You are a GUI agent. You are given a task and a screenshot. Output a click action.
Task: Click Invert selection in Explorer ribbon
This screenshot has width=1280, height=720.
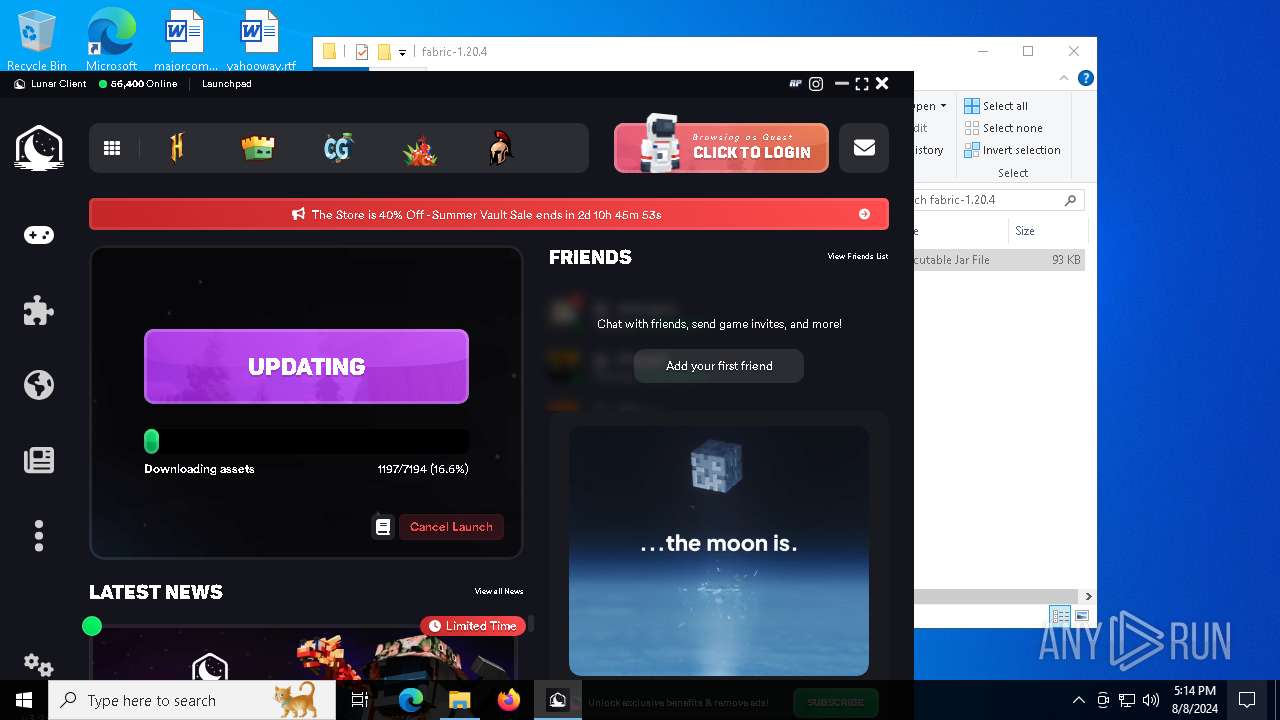point(1012,150)
